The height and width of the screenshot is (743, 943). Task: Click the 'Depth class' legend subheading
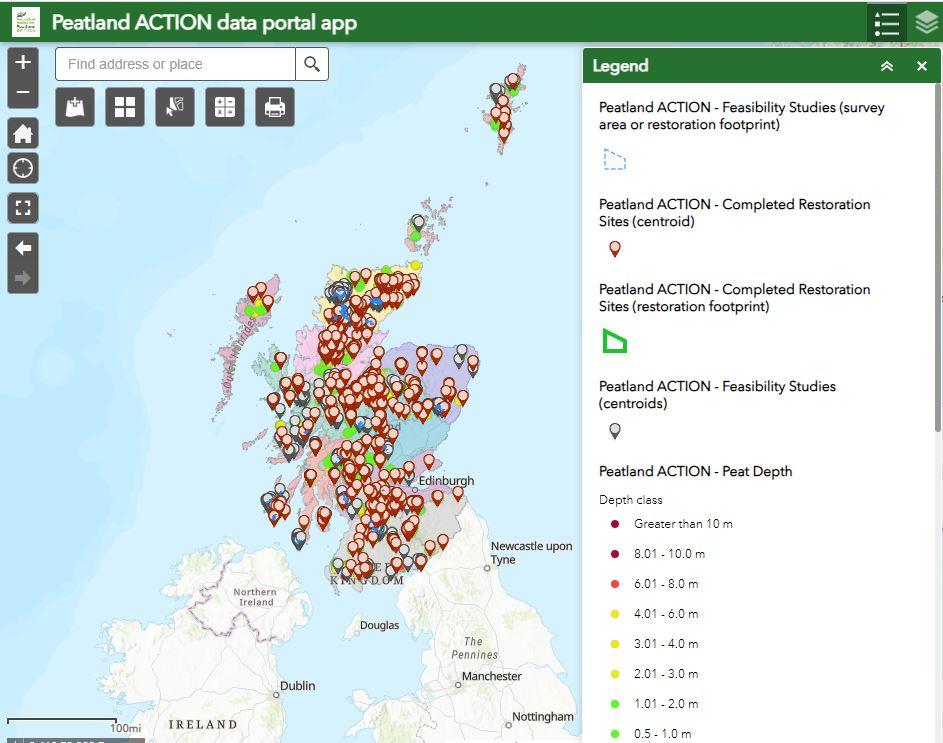pos(631,500)
